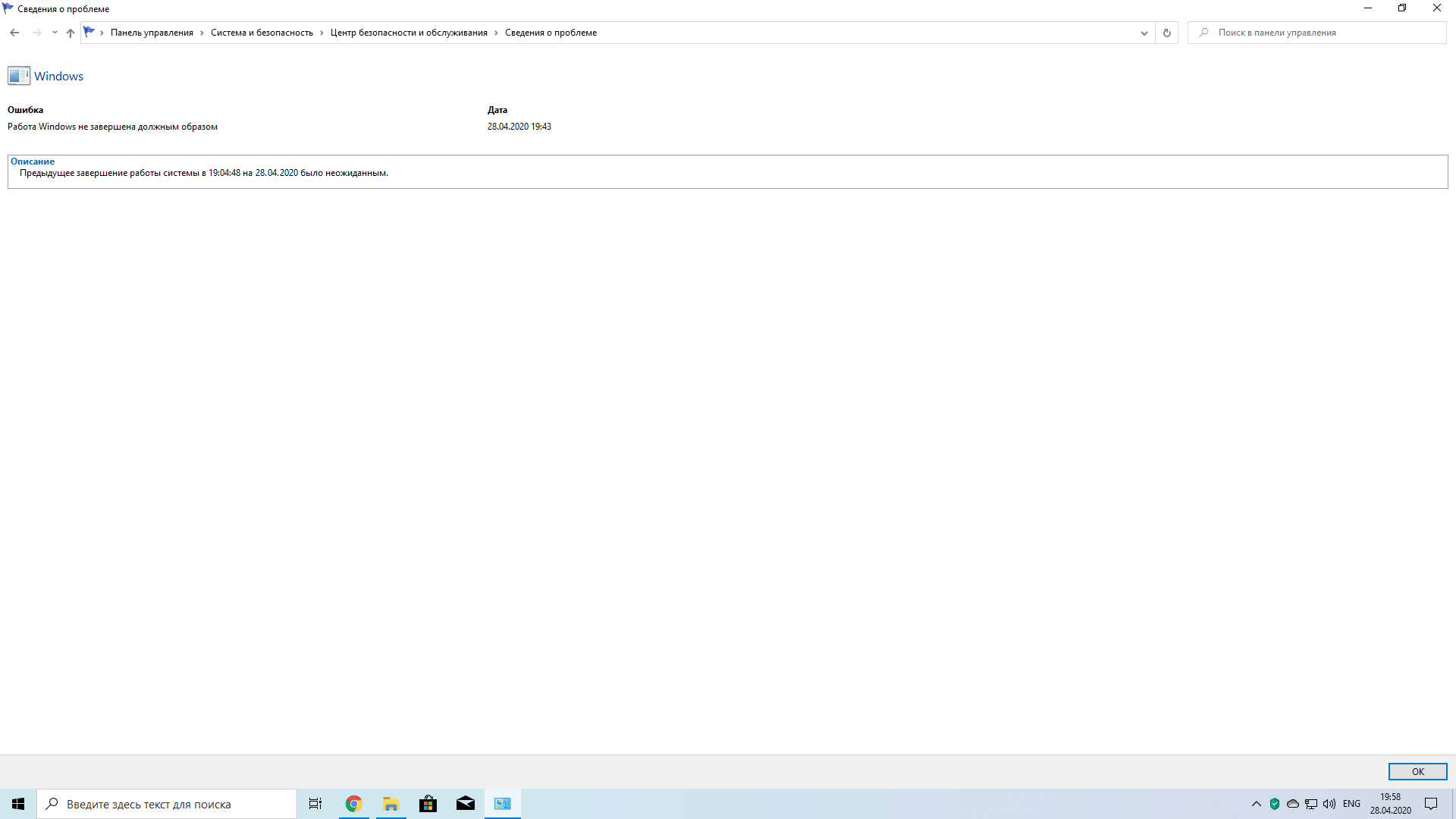Select date value 28.04.2020 19:43
Screen dimensions: 1456x819
coord(519,127)
